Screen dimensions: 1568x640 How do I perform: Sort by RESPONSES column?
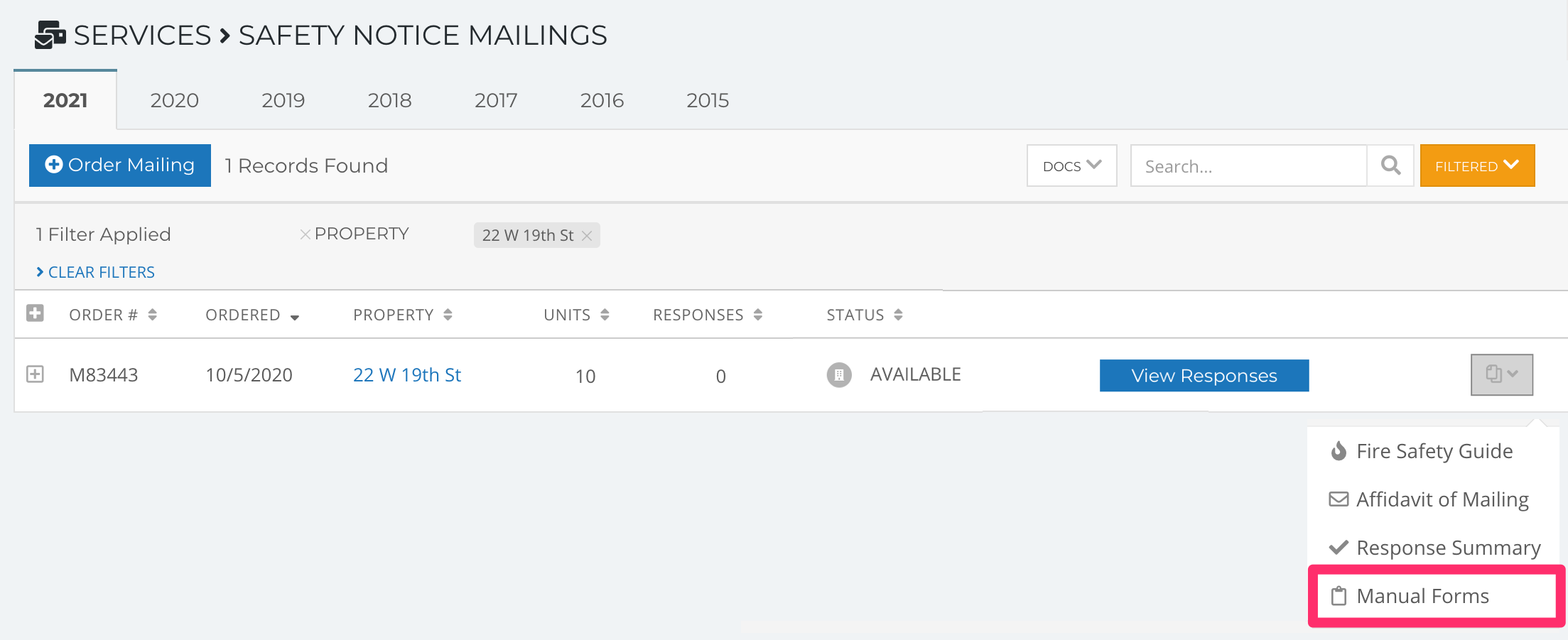click(708, 315)
